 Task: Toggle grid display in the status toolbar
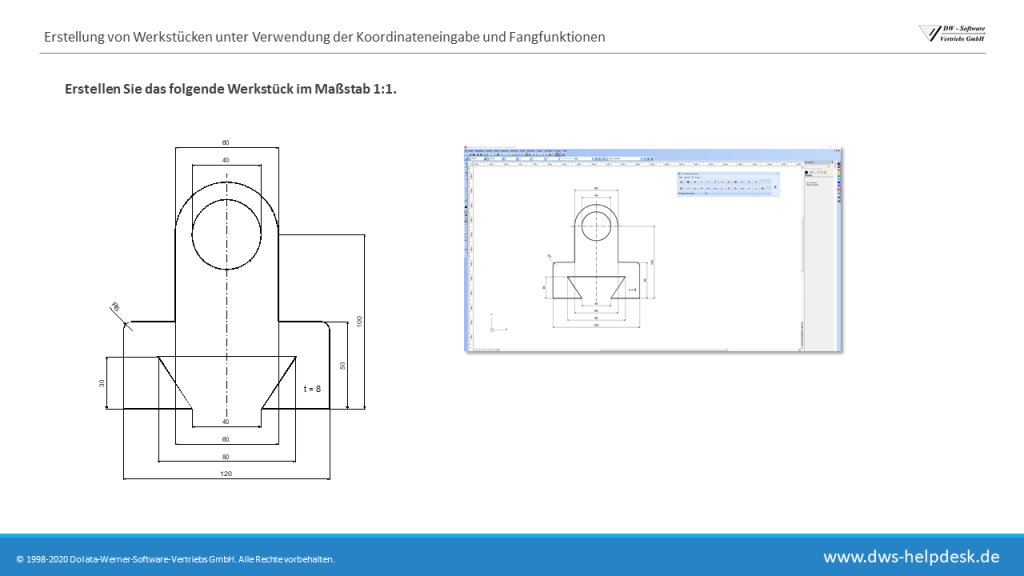(482, 347)
